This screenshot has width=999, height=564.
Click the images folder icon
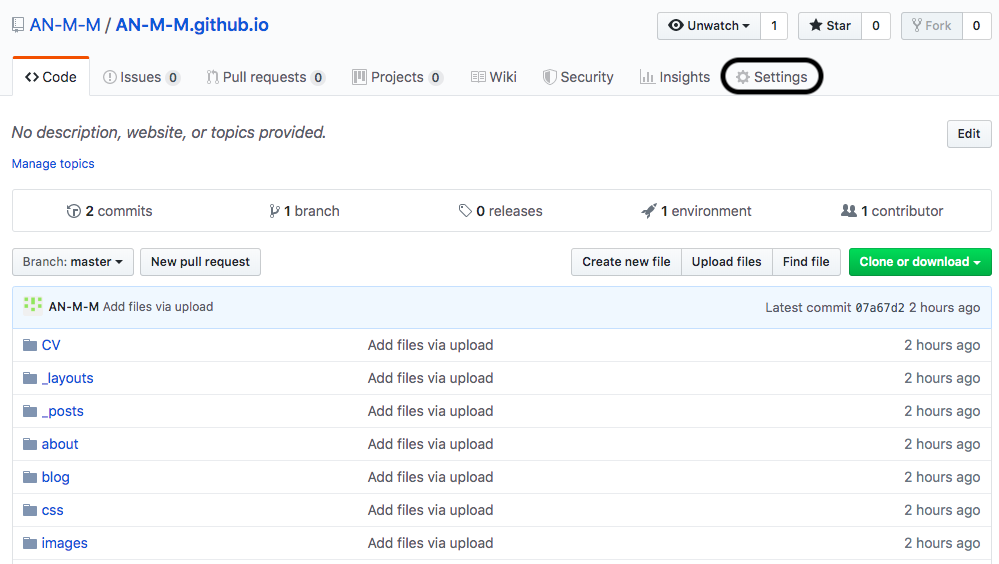pos(30,543)
